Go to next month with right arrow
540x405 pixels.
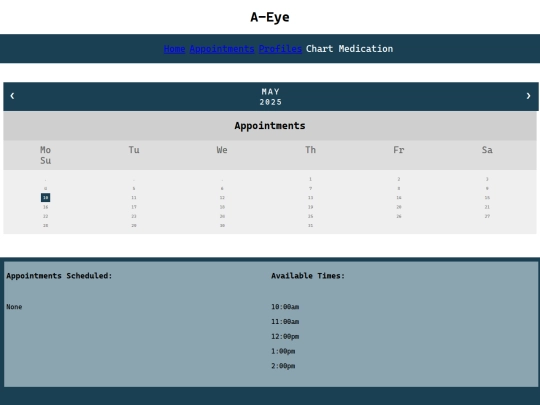pyautogui.click(x=528, y=96)
